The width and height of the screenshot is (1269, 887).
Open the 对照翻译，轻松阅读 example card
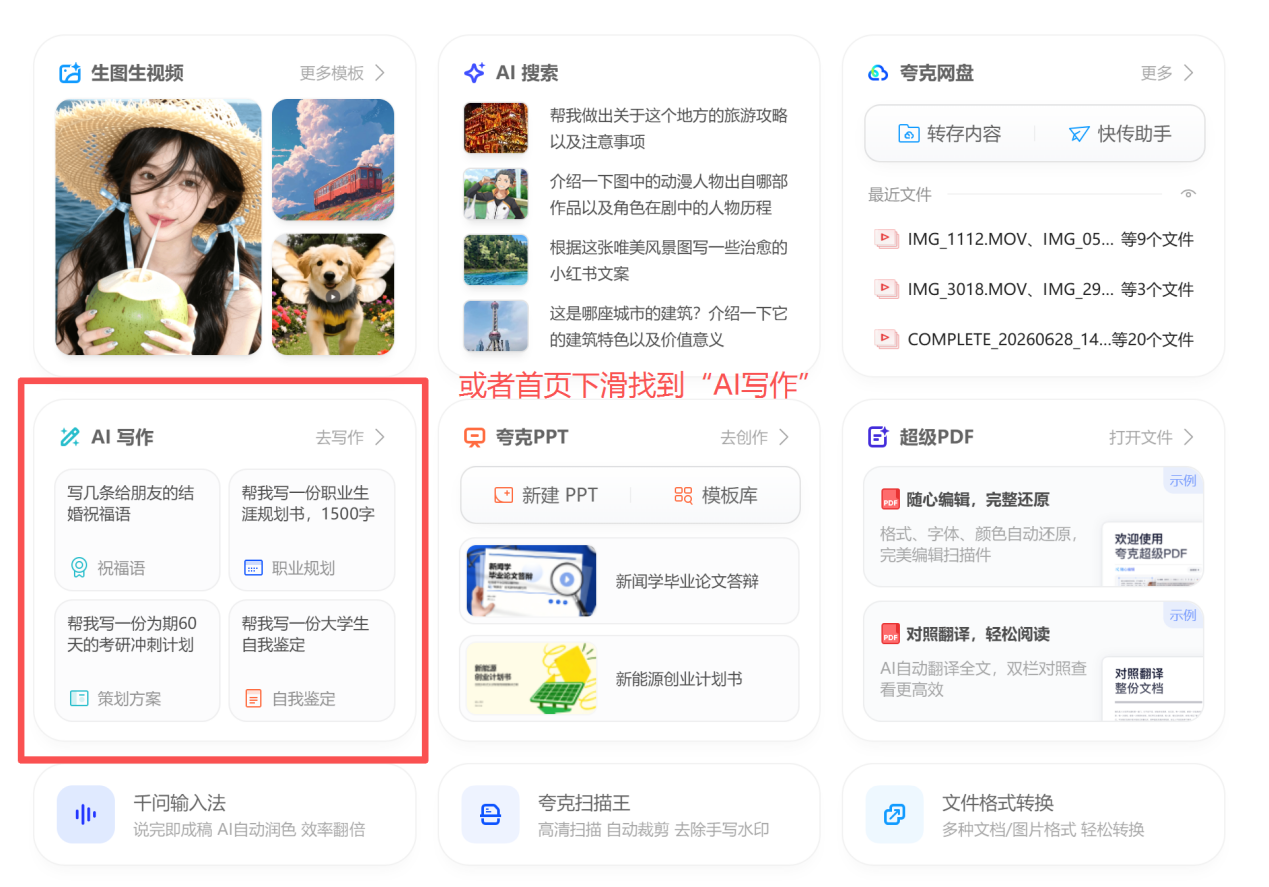point(1033,662)
